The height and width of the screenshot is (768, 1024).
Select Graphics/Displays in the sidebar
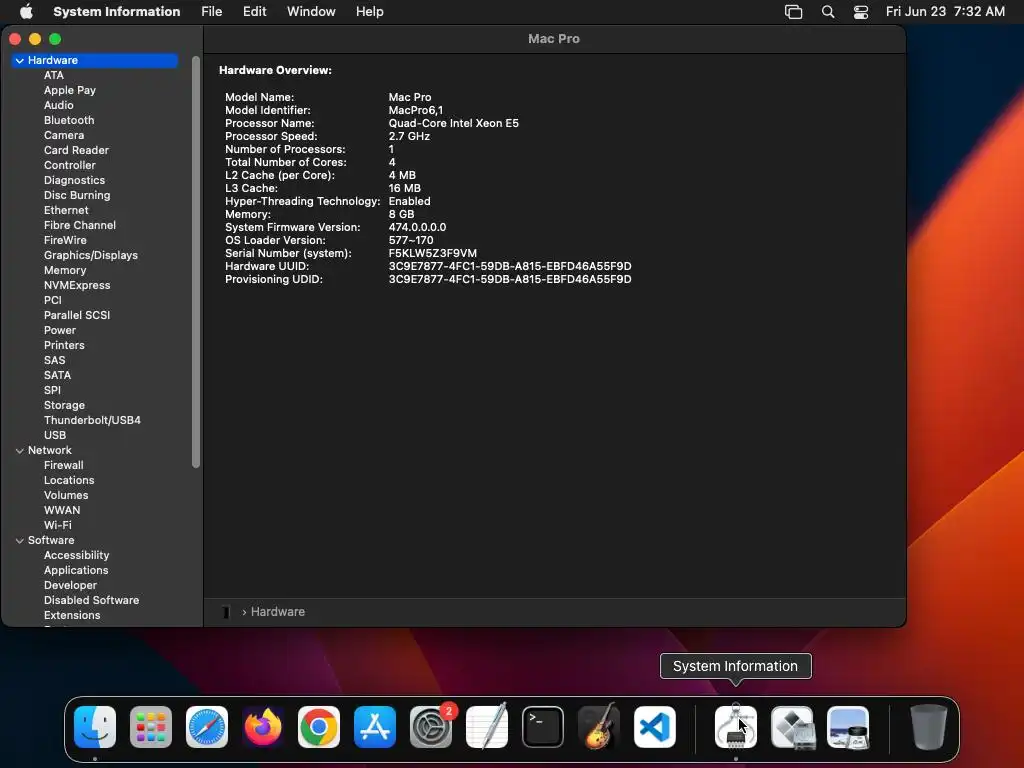pyautogui.click(x=91, y=255)
